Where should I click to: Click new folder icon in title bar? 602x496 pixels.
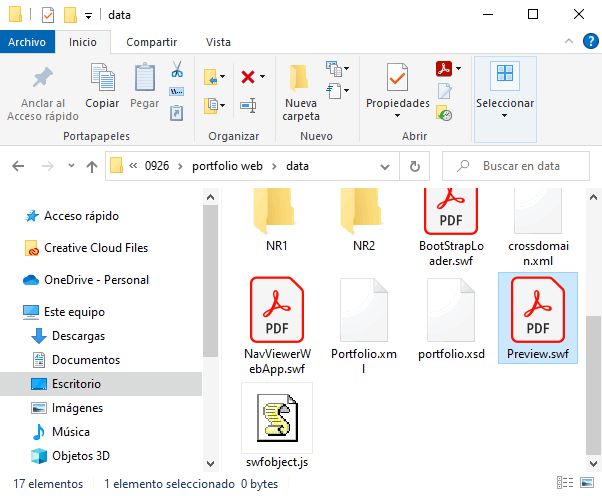(70, 15)
